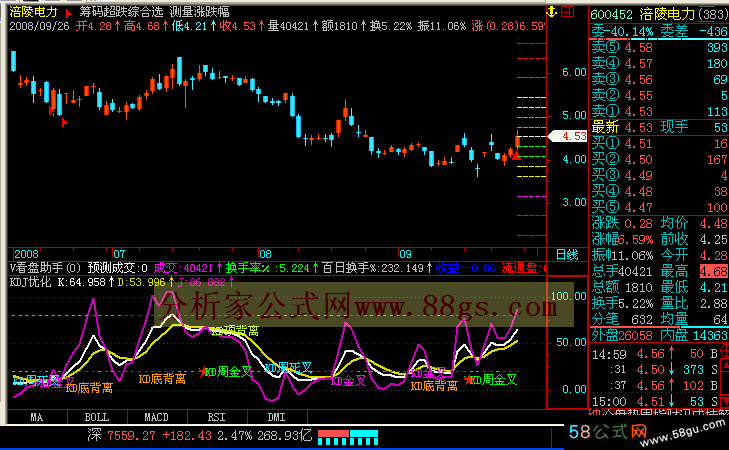
Task: Click V看盘助手 indicator title
Action: tap(45, 268)
